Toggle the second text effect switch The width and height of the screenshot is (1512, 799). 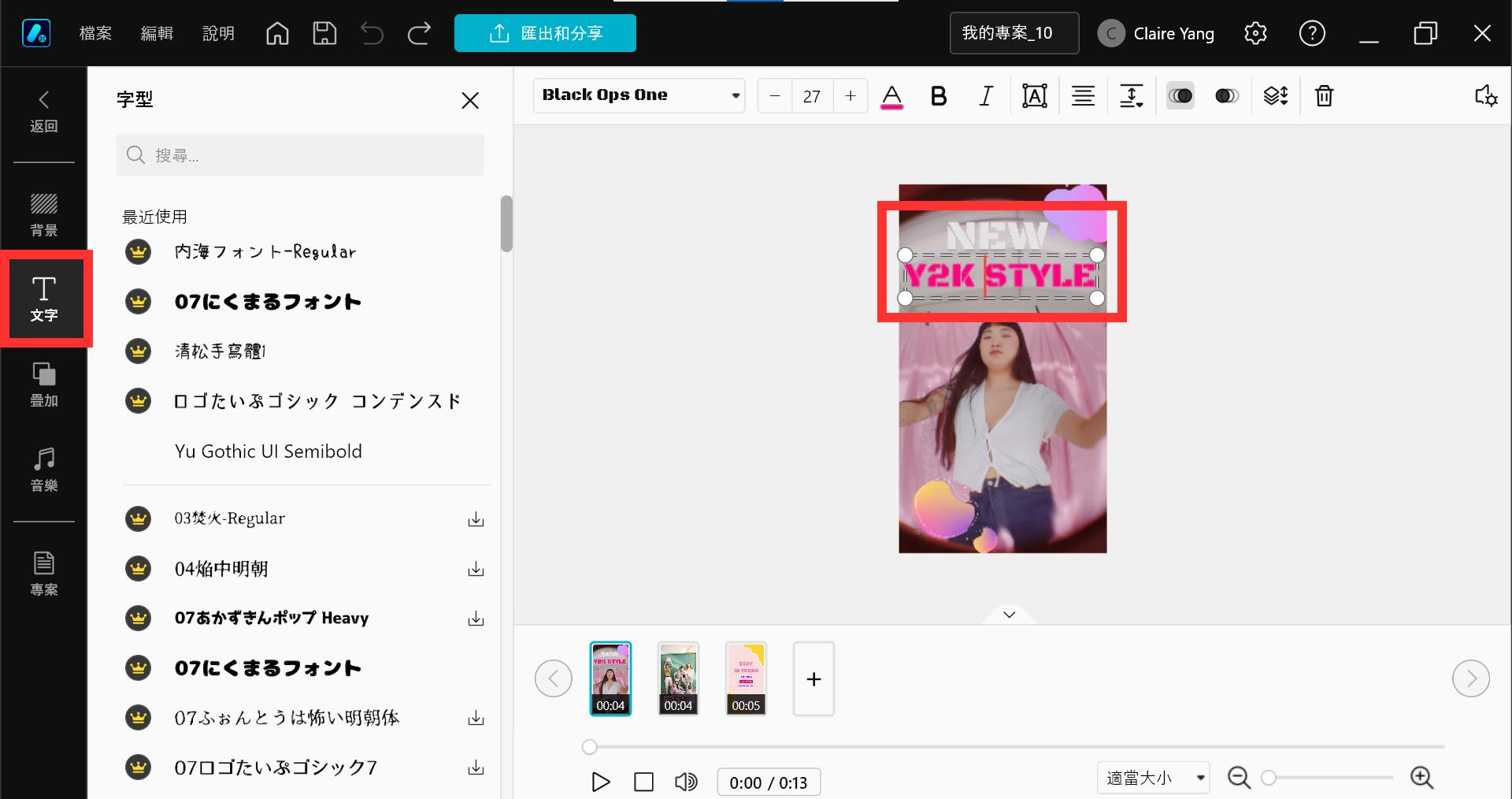1226,96
